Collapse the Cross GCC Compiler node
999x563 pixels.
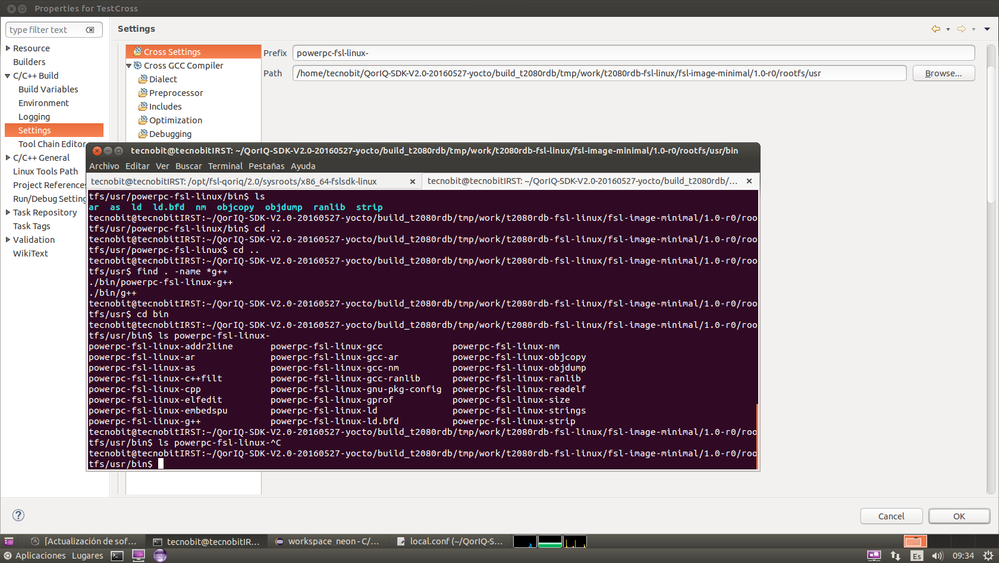coord(129,66)
